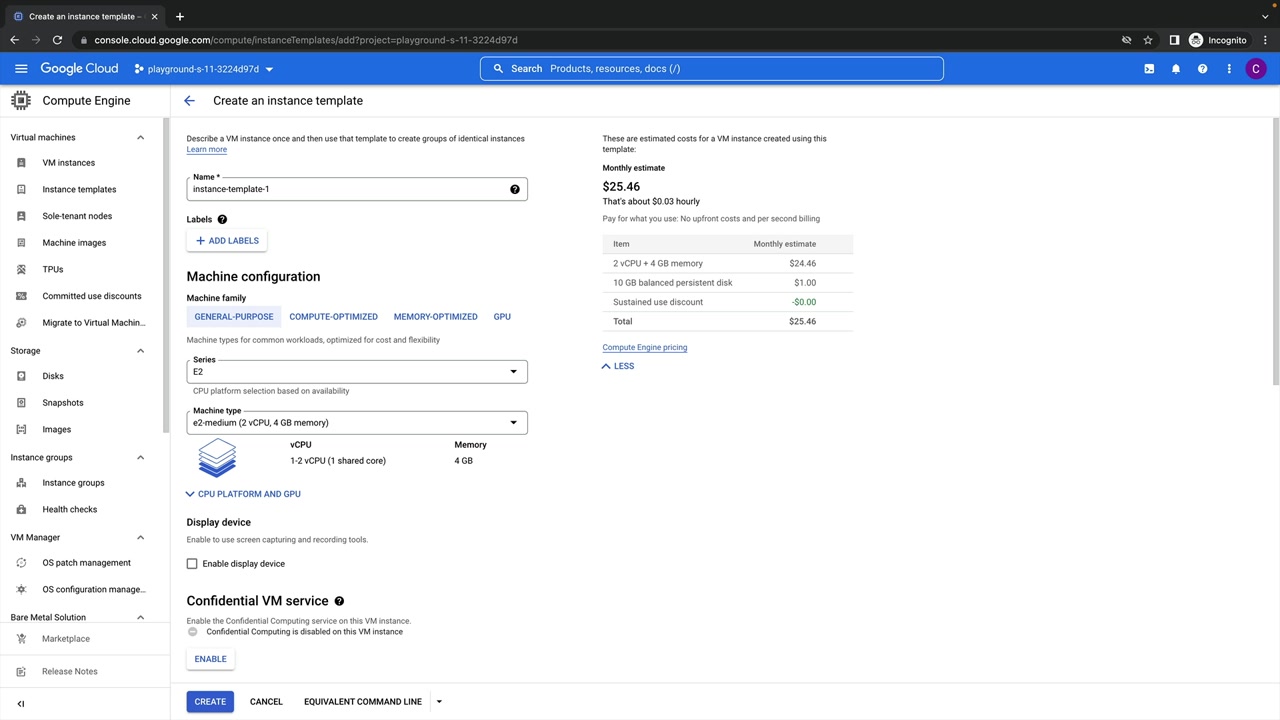The width and height of the screenshot is (1280, 720).
Task: Open Confidential VM service help tooltip
Action: (x=339, y=601)
